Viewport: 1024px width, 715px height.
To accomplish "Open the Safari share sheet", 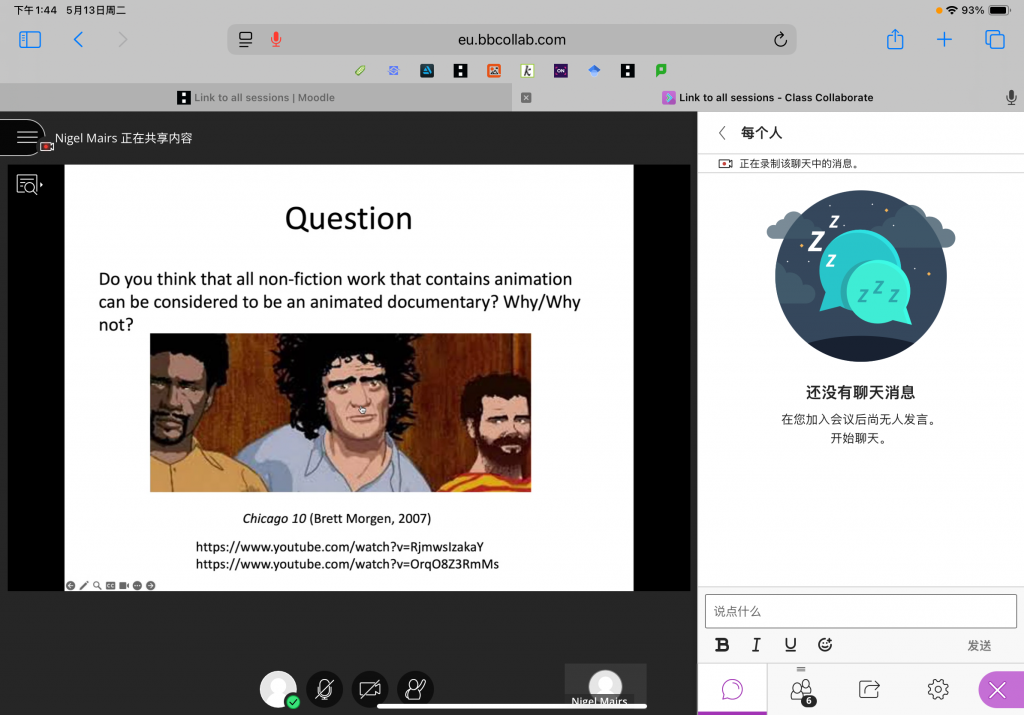I will point(895,39).
